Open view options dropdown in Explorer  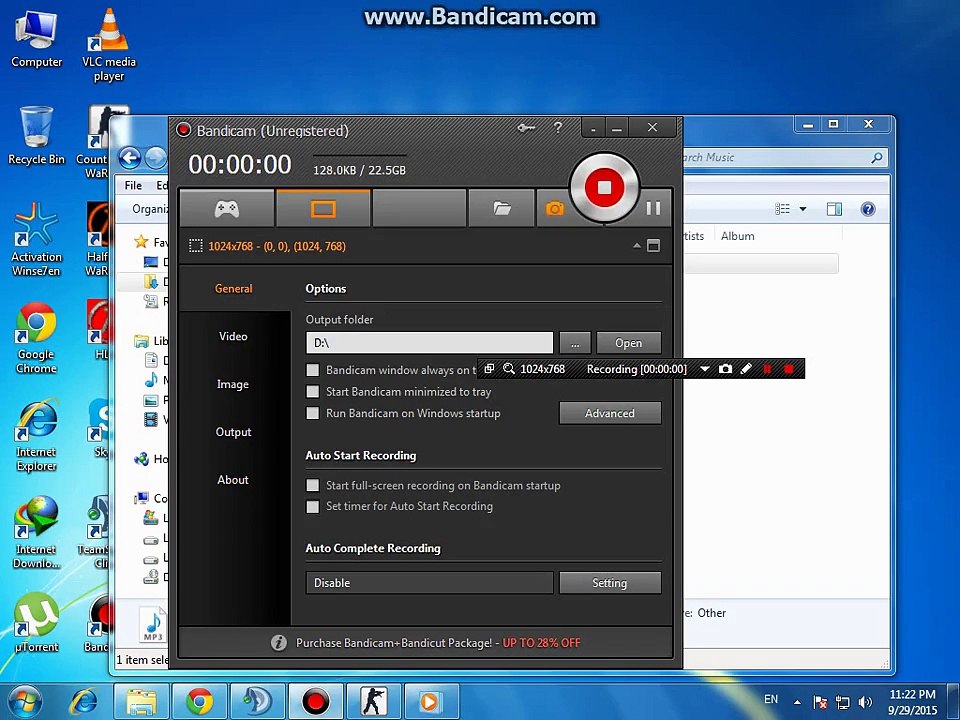click(x=803, y=209)
